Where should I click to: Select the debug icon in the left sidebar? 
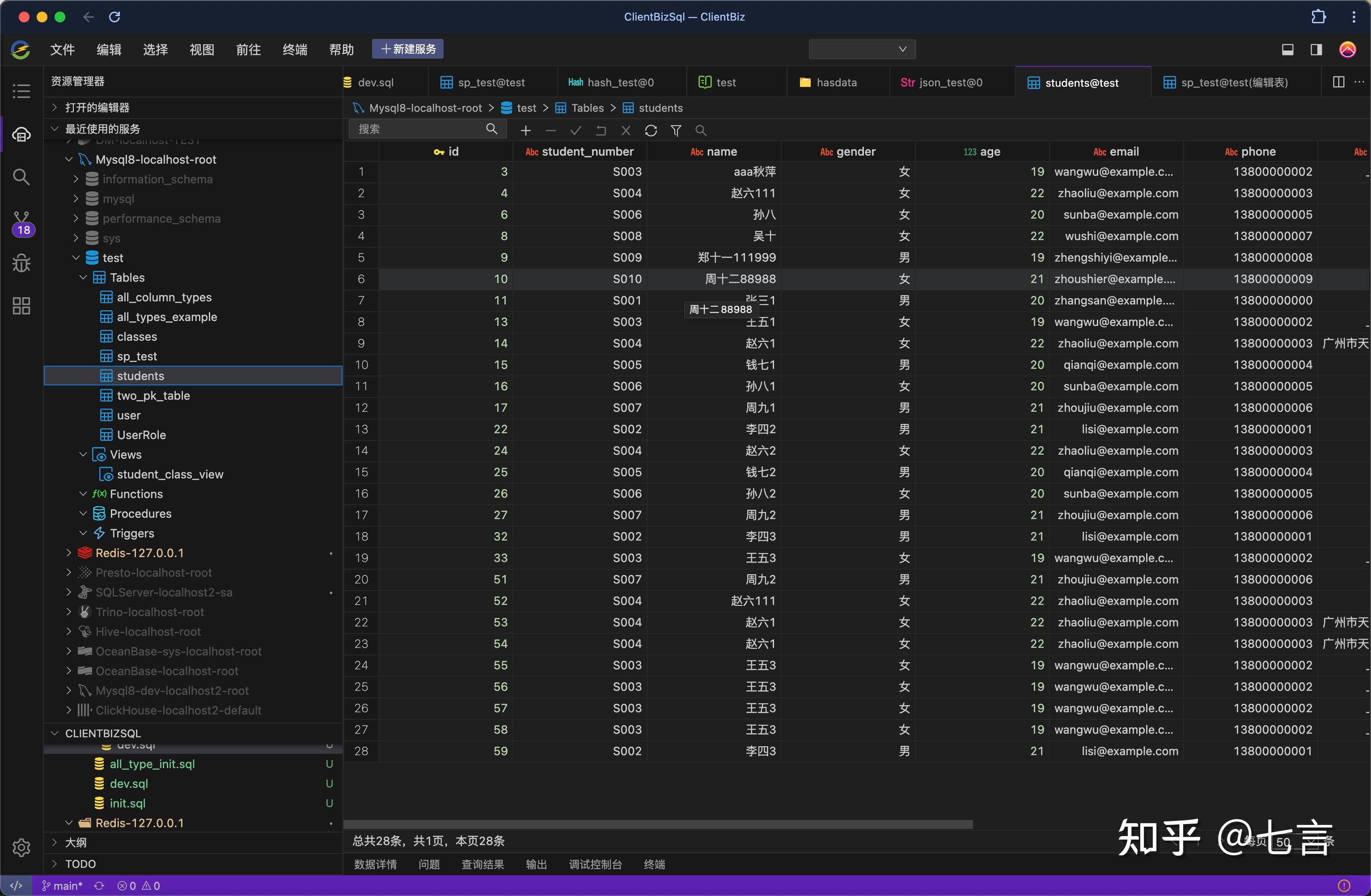pos(21,263)
